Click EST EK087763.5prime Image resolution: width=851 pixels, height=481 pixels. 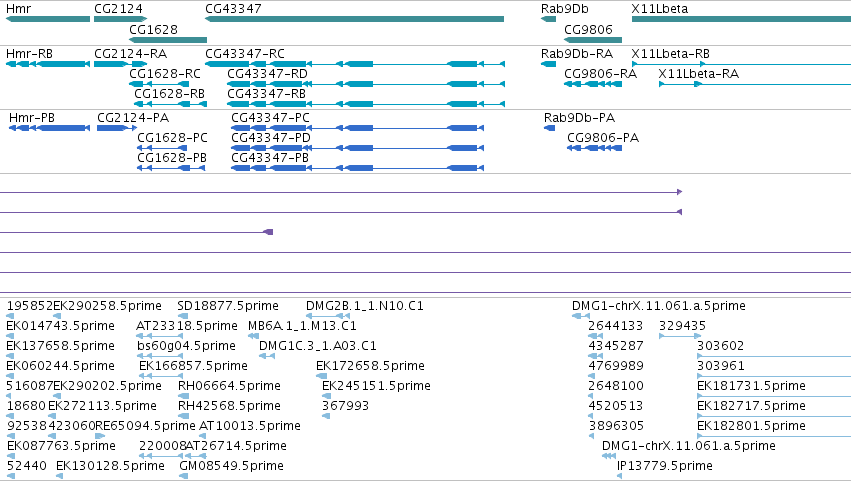[9, 457]
